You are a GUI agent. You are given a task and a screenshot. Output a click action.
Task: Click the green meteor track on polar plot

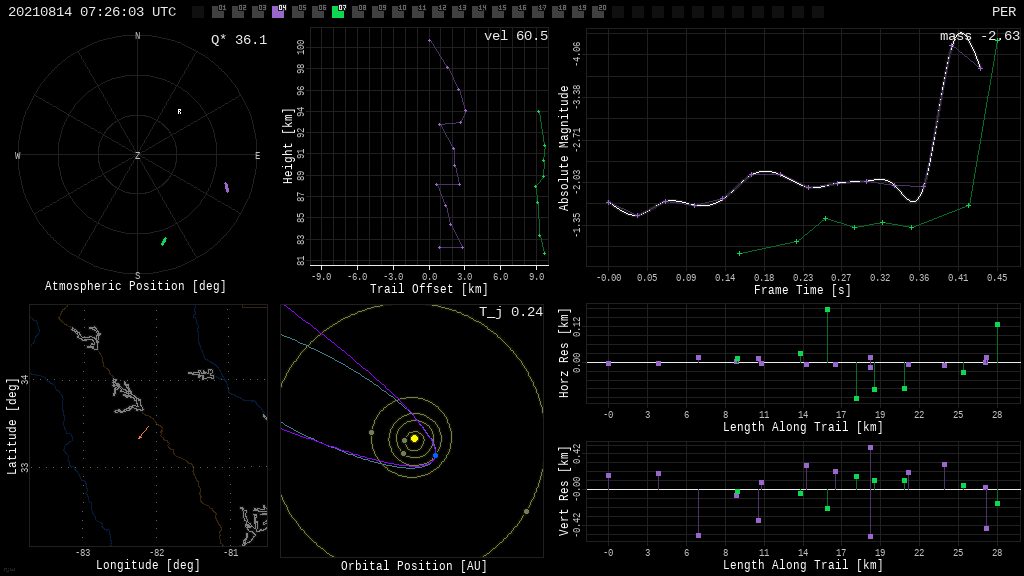(164, 241)
